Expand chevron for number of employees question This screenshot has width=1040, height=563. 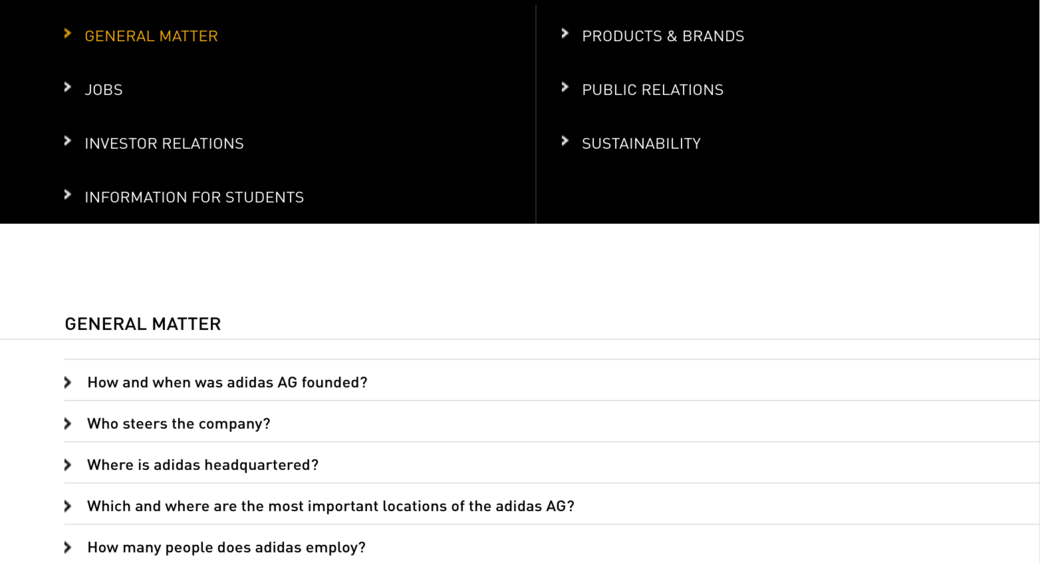(68, 548)
